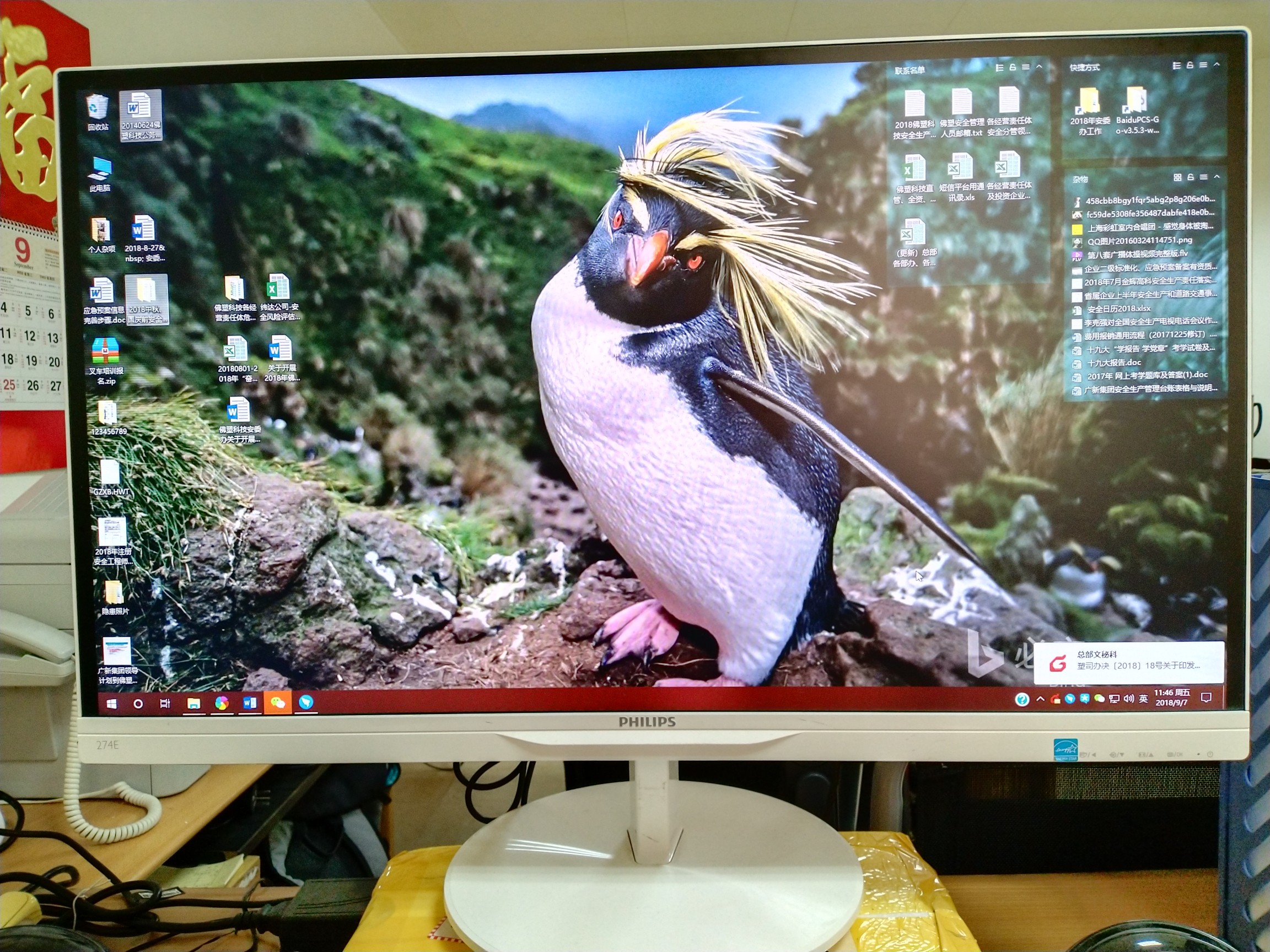Toggle the lock icon on the 杂物 fence
This screenshot has height=952, width=1270.
coord(1190,177)
